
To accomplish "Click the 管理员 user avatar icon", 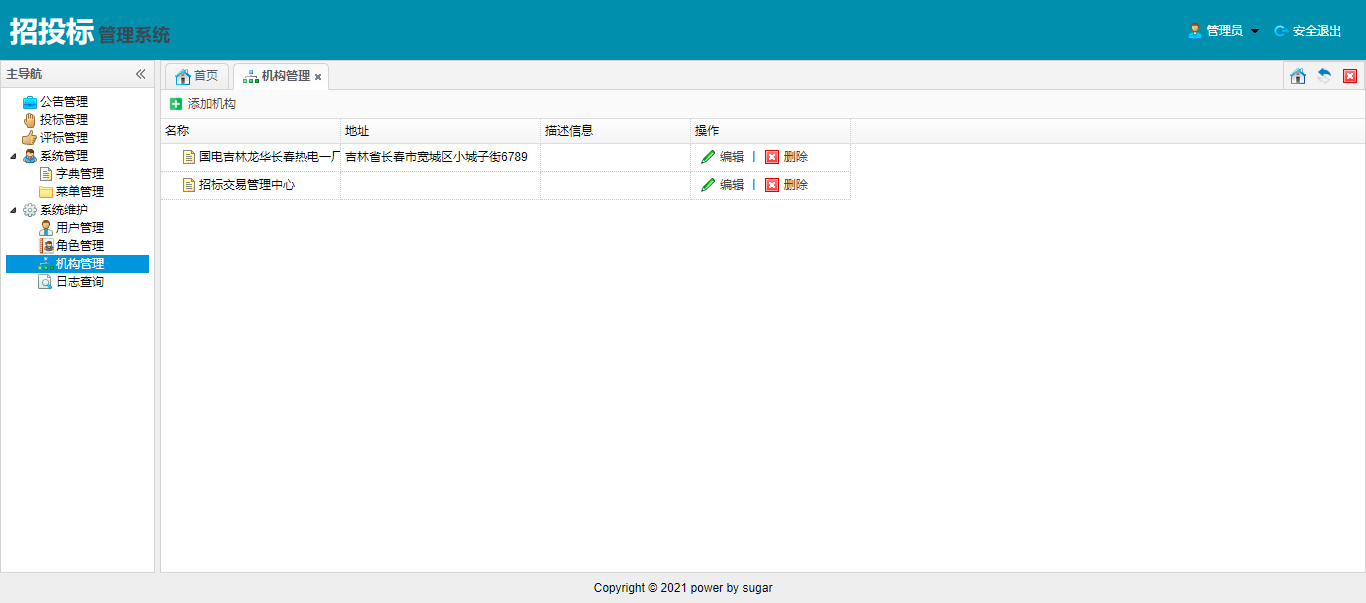I will coord(1194,31).
